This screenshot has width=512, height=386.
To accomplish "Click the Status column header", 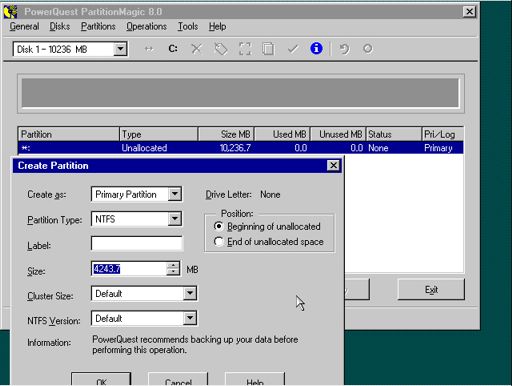I will 394,134.
